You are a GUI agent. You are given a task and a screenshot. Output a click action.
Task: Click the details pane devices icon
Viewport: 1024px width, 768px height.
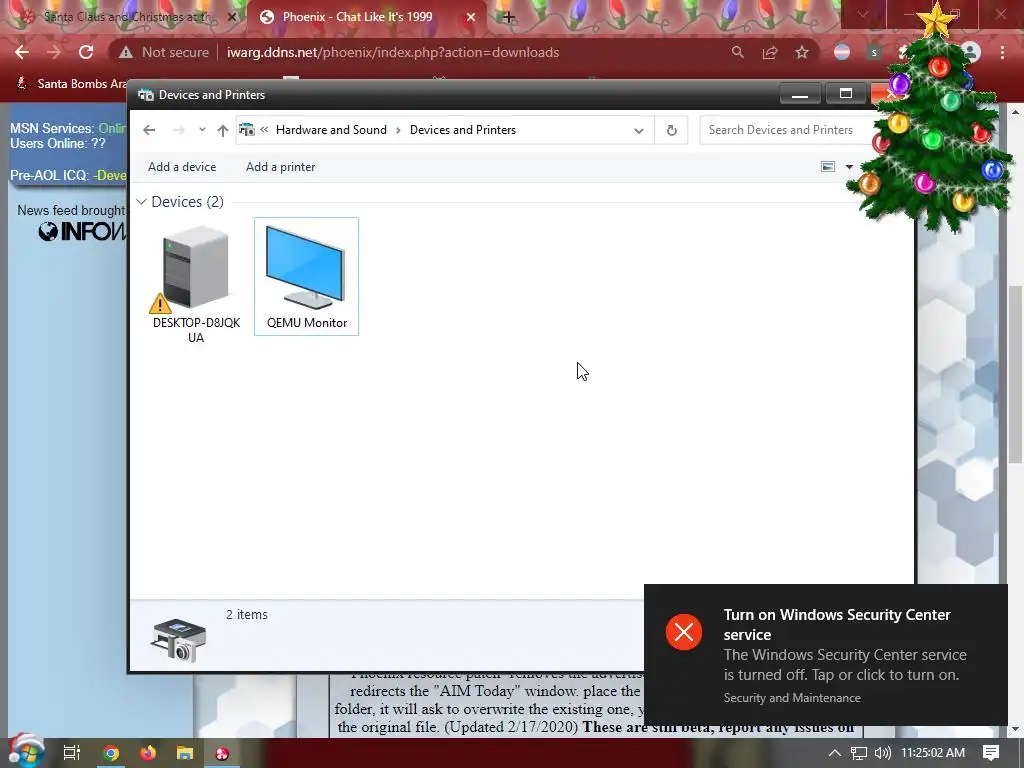pyautogui.click(x=178, y=639)
